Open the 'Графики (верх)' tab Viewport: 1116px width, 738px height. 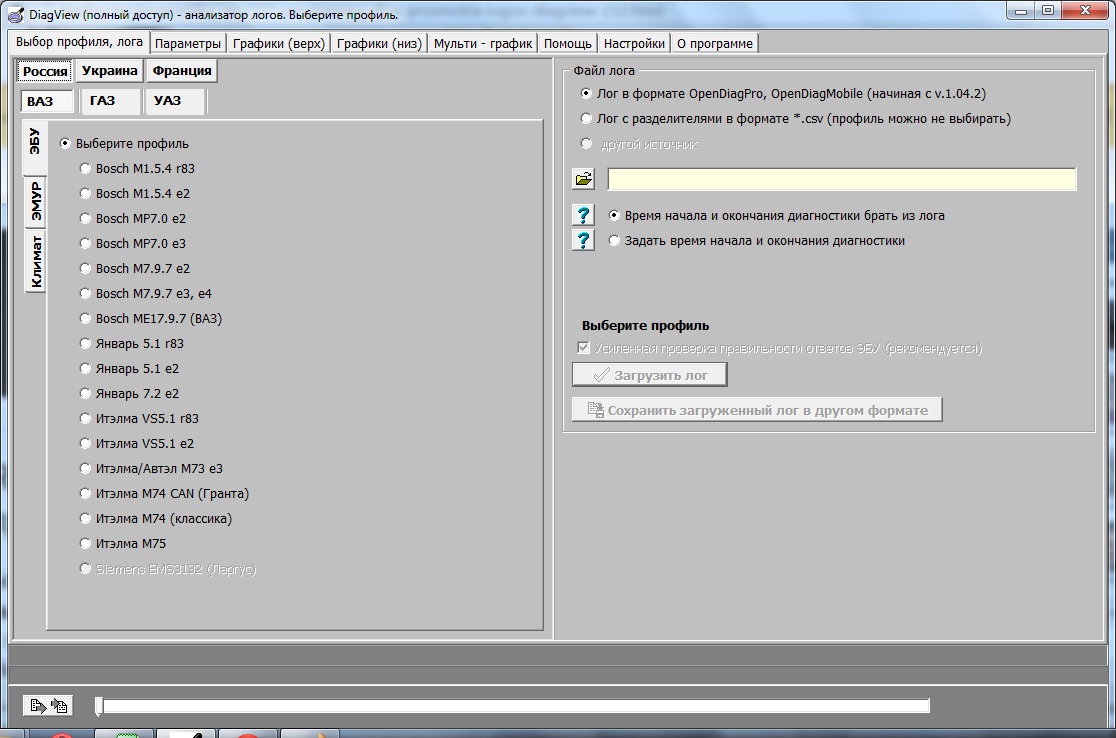click(279, 43)
